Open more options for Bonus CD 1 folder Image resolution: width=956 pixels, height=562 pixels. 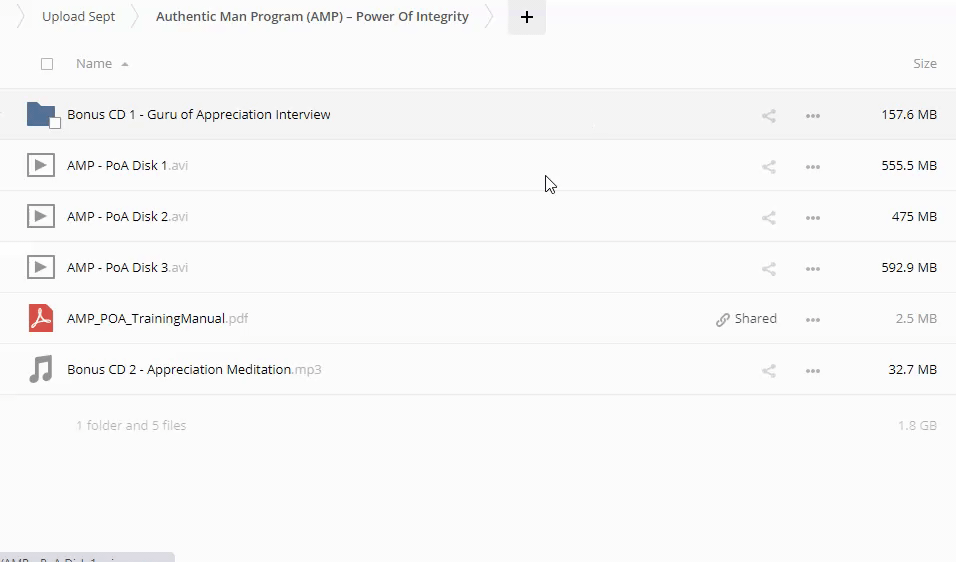(812, 115)
